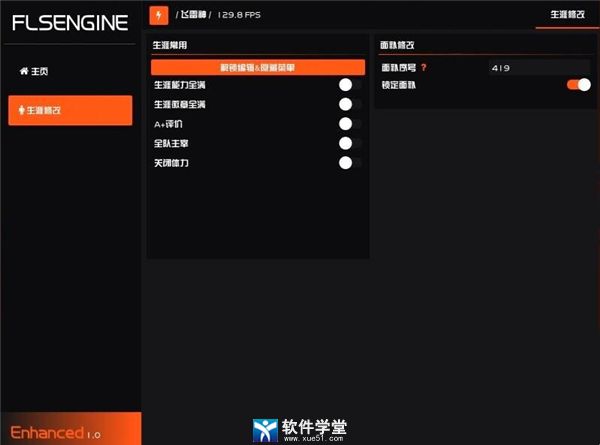This screenshot has width=600, height=445.
Task: Switch to the 生涯修改 tab at top right
Action: [567, 15]
